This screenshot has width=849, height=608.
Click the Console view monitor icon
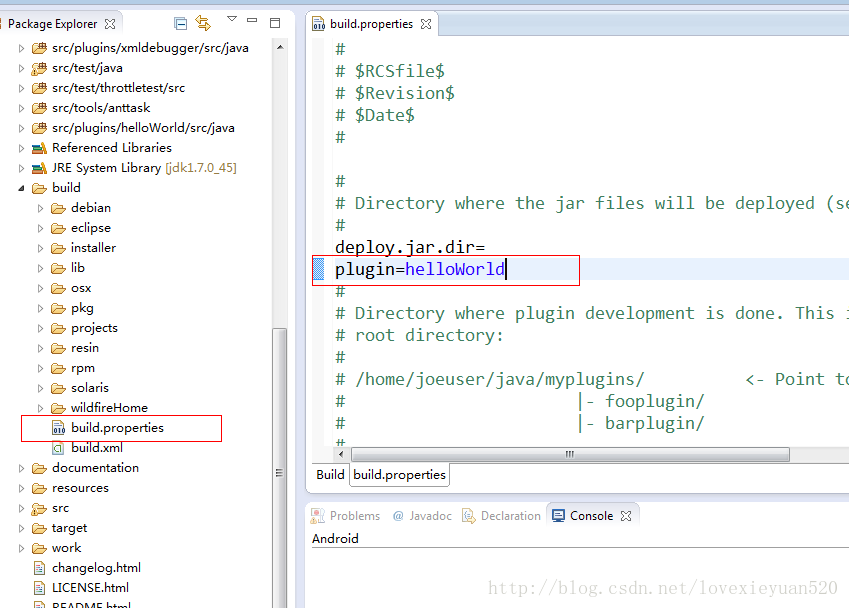click(558, 515)
